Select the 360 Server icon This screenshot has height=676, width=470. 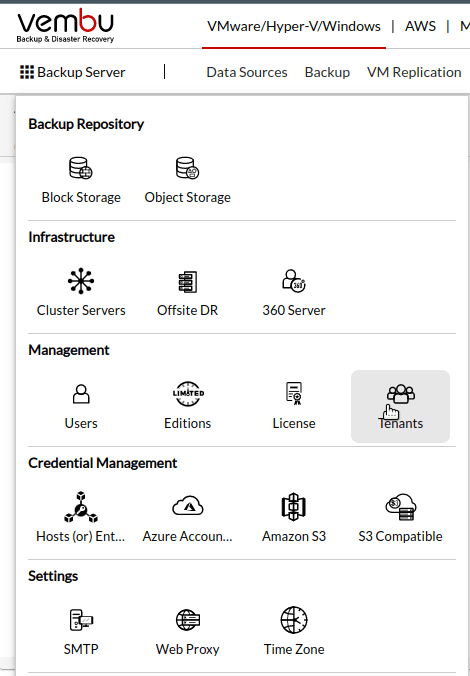point(294,281)
